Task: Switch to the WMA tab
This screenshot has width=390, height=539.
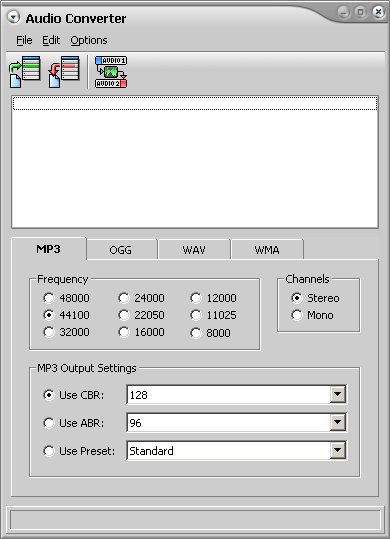Action: [x=267, y=250]
